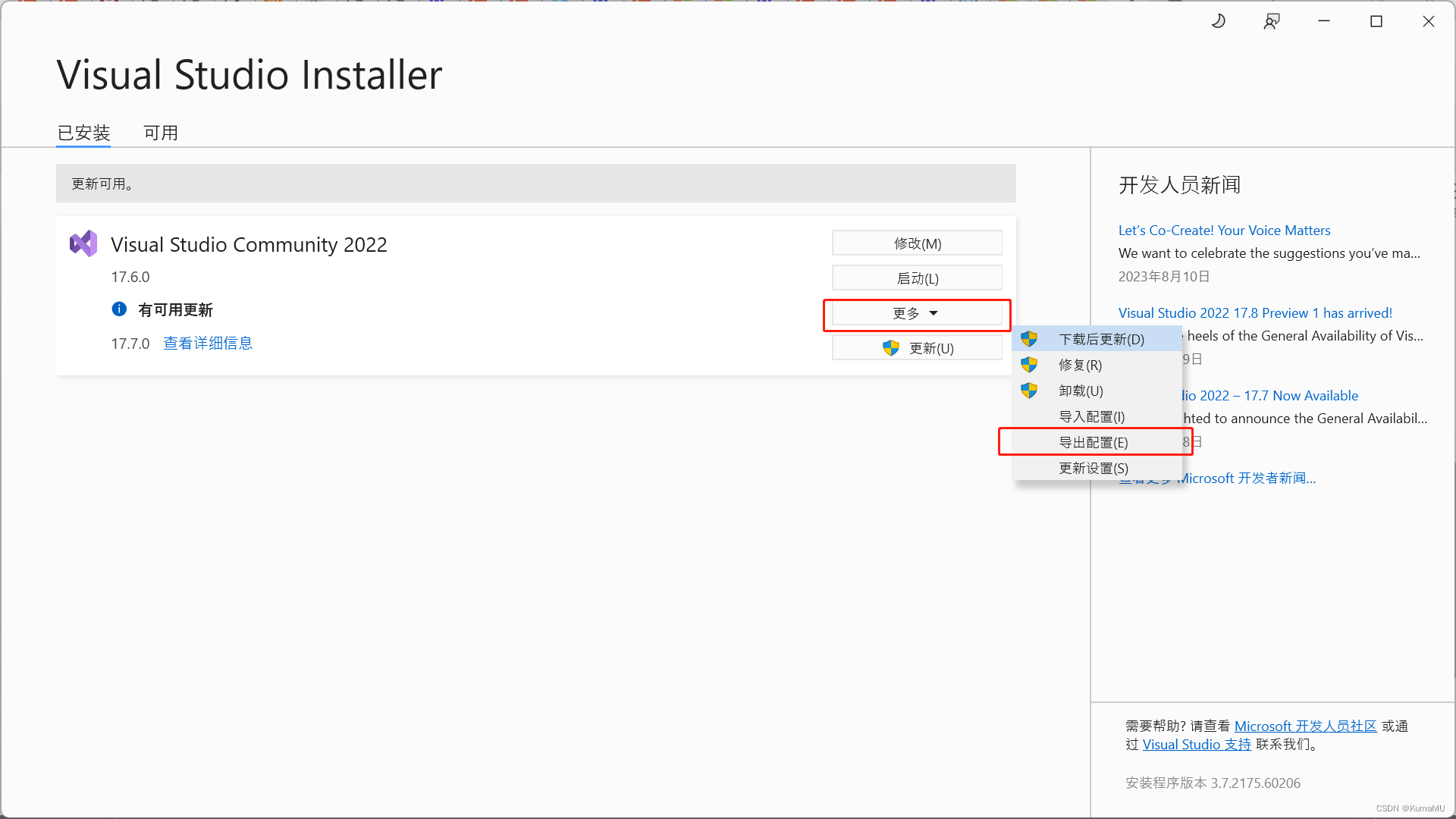The width and height of the screenshot is (1456, 819).
Task: Open the 查看详细信息 link
Action: [x=208, y=344]
